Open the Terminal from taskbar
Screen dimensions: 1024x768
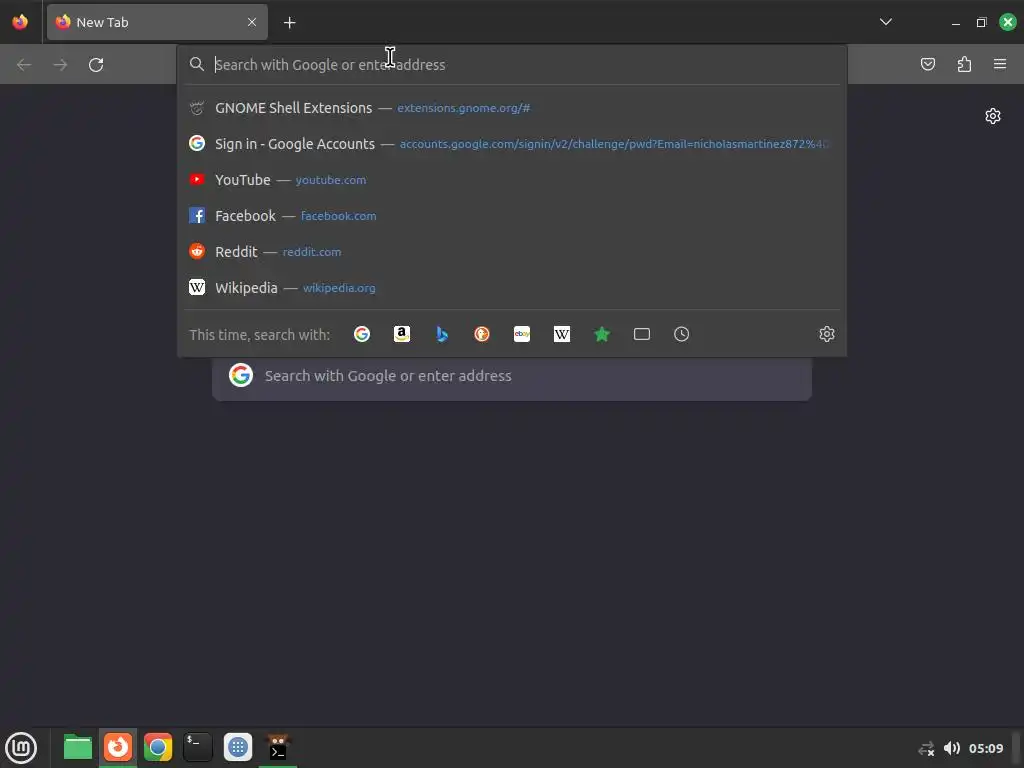tap(198, 748)
